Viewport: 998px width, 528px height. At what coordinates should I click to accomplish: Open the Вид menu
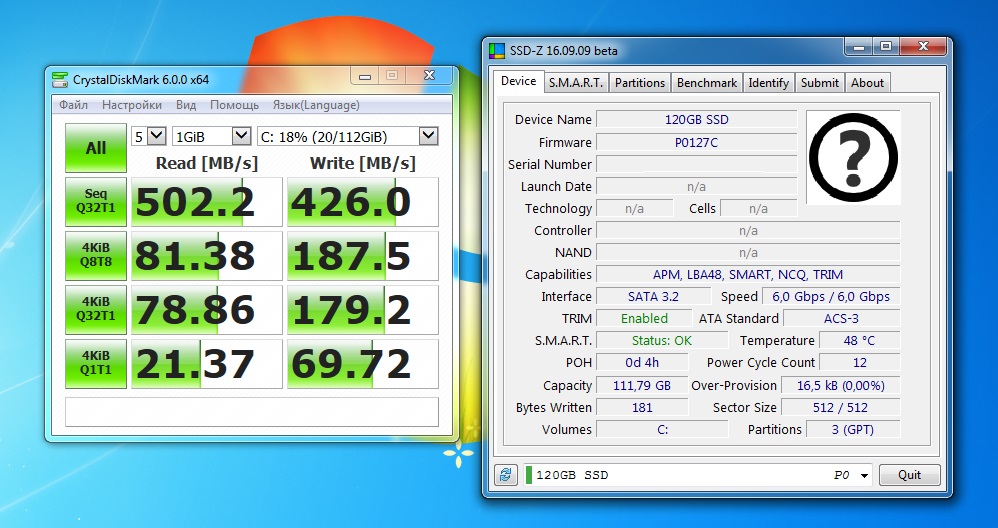click(x=186, y=105)
